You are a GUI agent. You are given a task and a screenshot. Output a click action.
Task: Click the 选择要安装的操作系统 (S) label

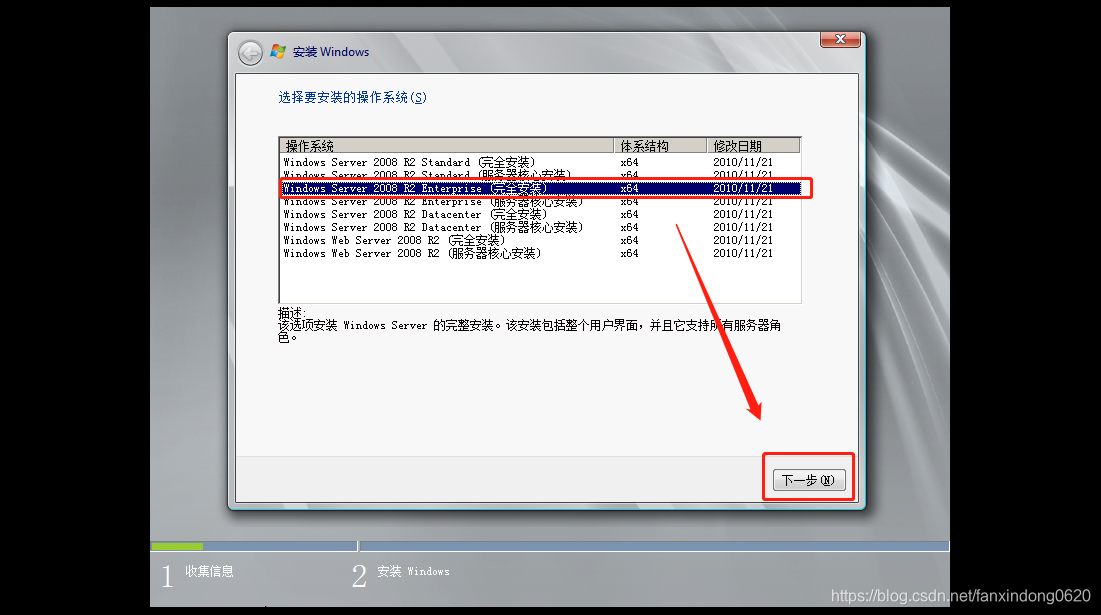tap(352, 98)
